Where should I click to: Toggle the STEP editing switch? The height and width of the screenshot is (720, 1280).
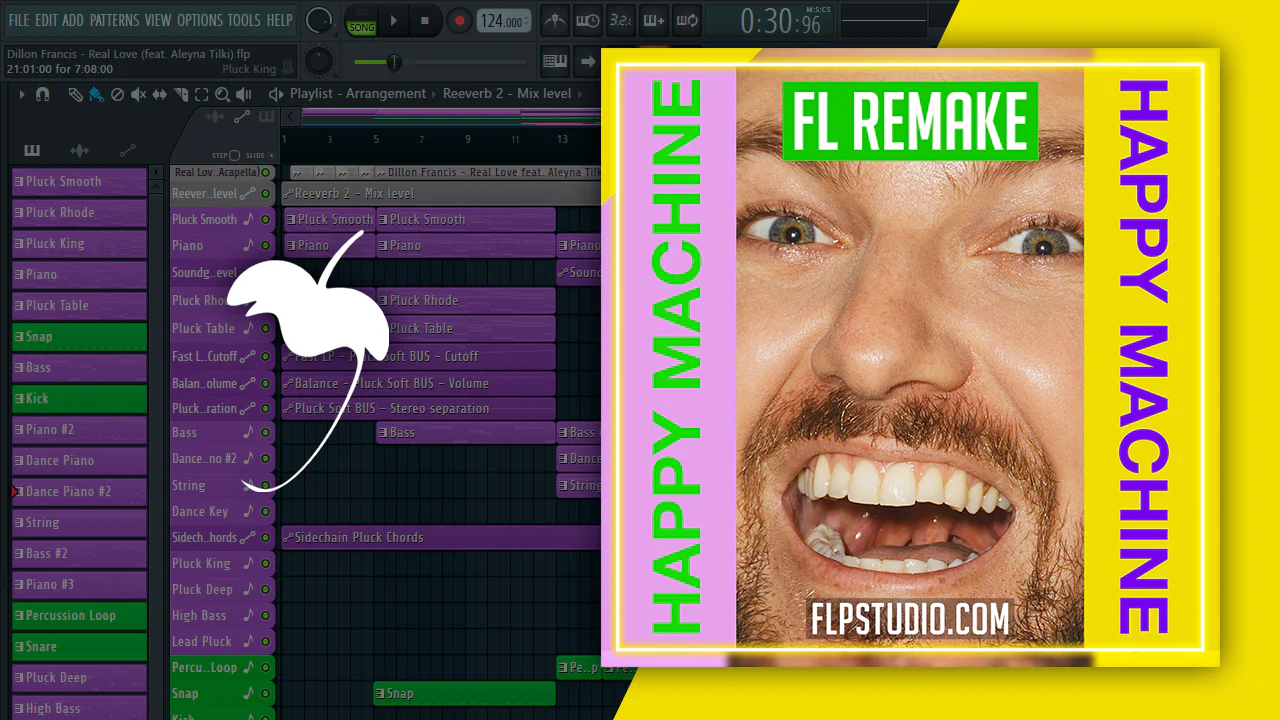pyautogui.click(x=234, y=155)
